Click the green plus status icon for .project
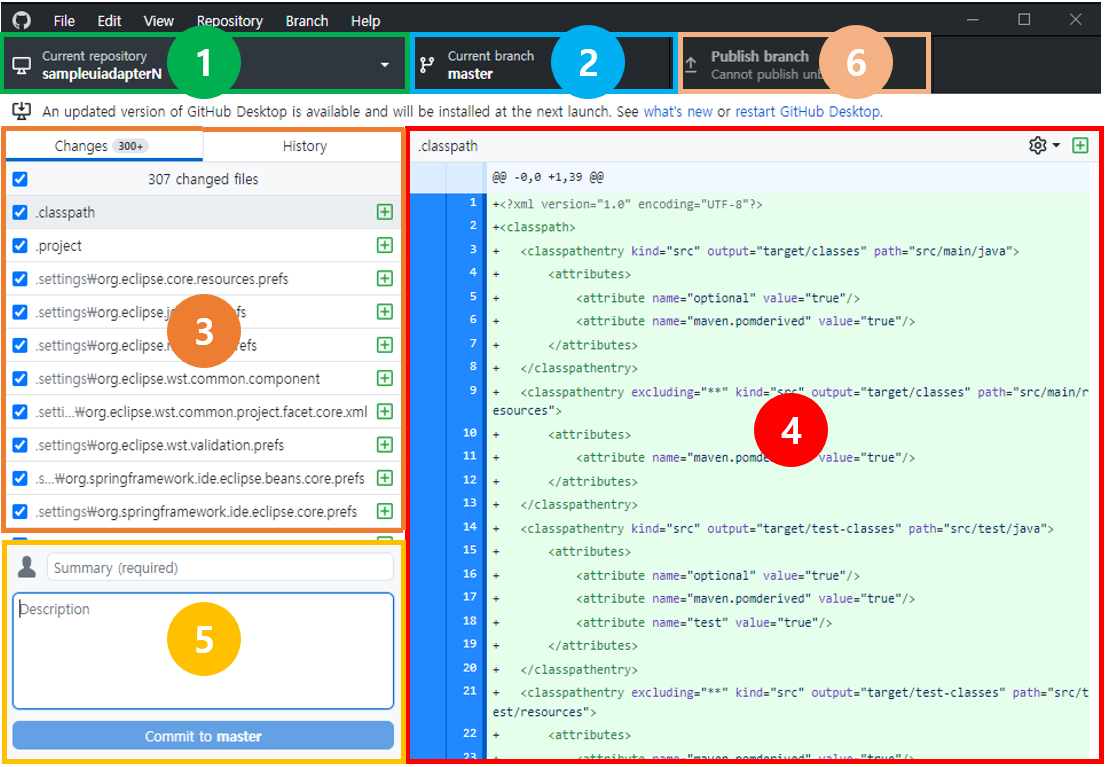The image size is (1106, 767). pyautogui.click(x=384, y=246)
